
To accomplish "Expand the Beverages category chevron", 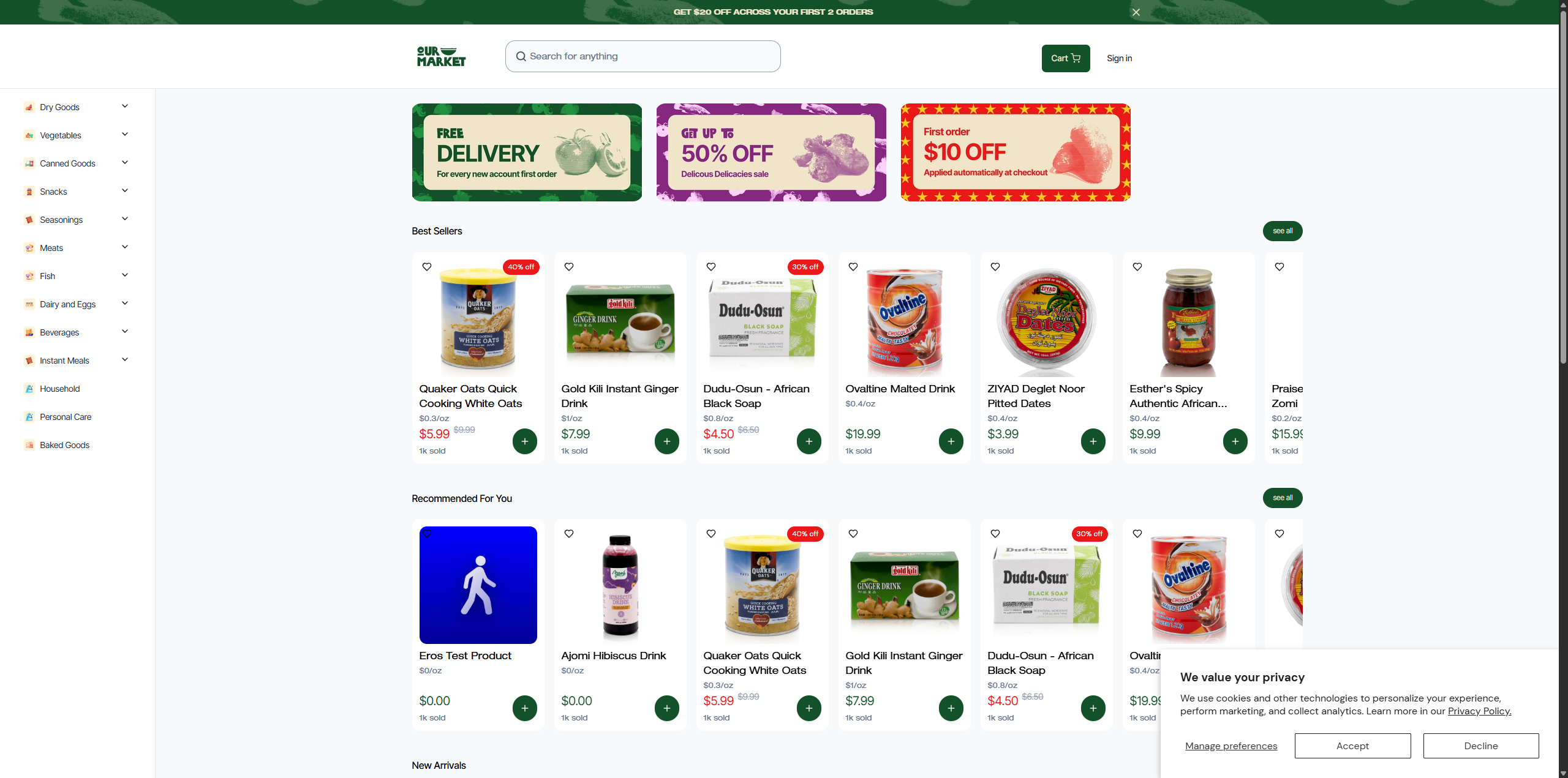I will (125, 332).
